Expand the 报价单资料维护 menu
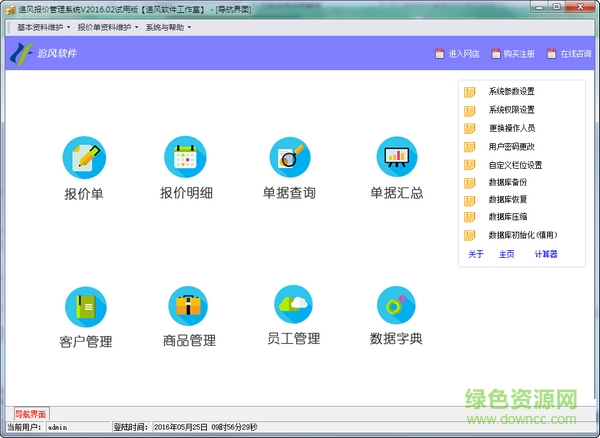Image resolution: width=600 pixels, height=438 pixels. 108,27
